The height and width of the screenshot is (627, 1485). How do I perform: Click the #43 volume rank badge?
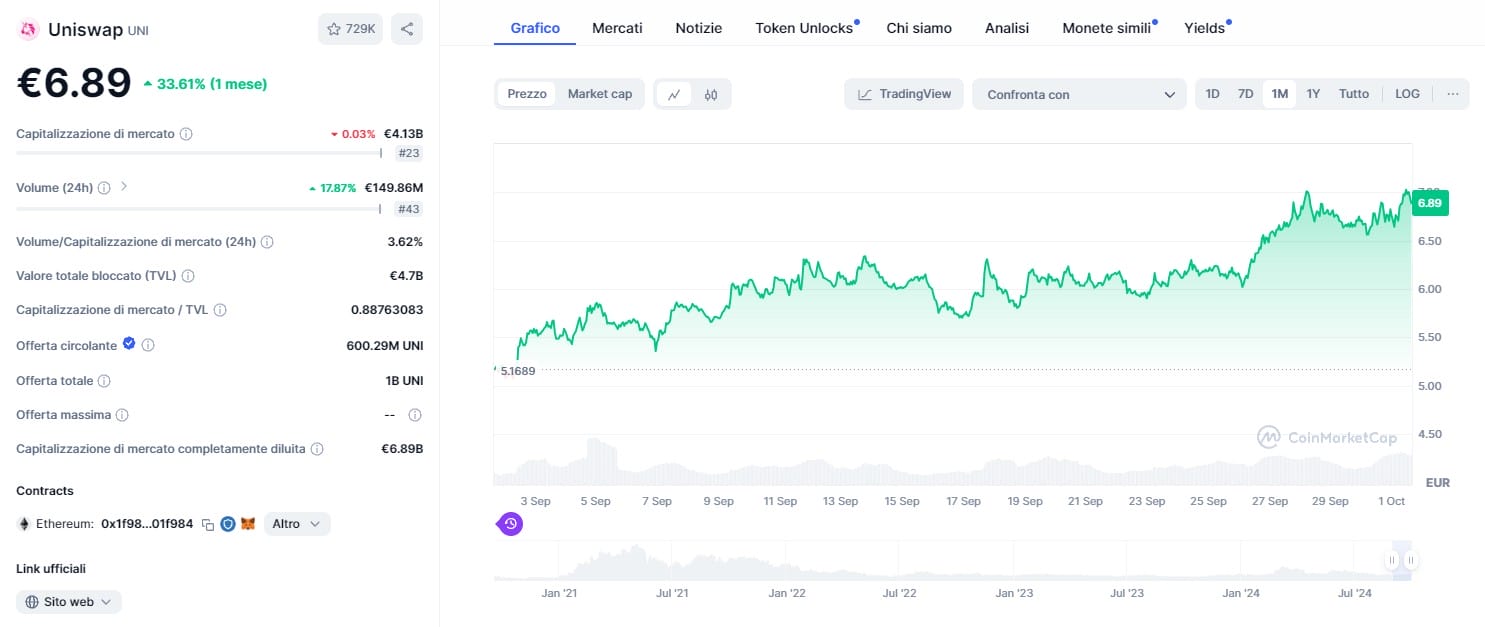pyautogui.click(x=408, y=209)
